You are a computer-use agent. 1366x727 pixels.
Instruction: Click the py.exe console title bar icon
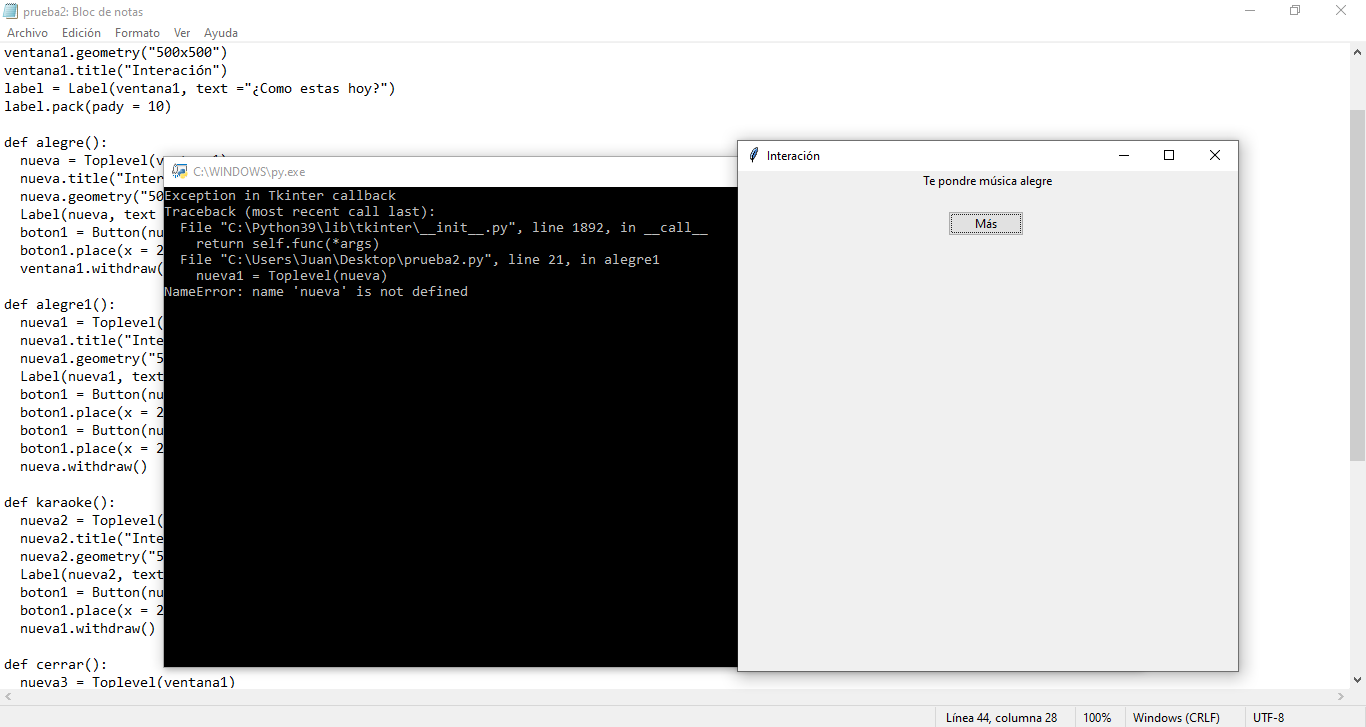pos(180,171)
